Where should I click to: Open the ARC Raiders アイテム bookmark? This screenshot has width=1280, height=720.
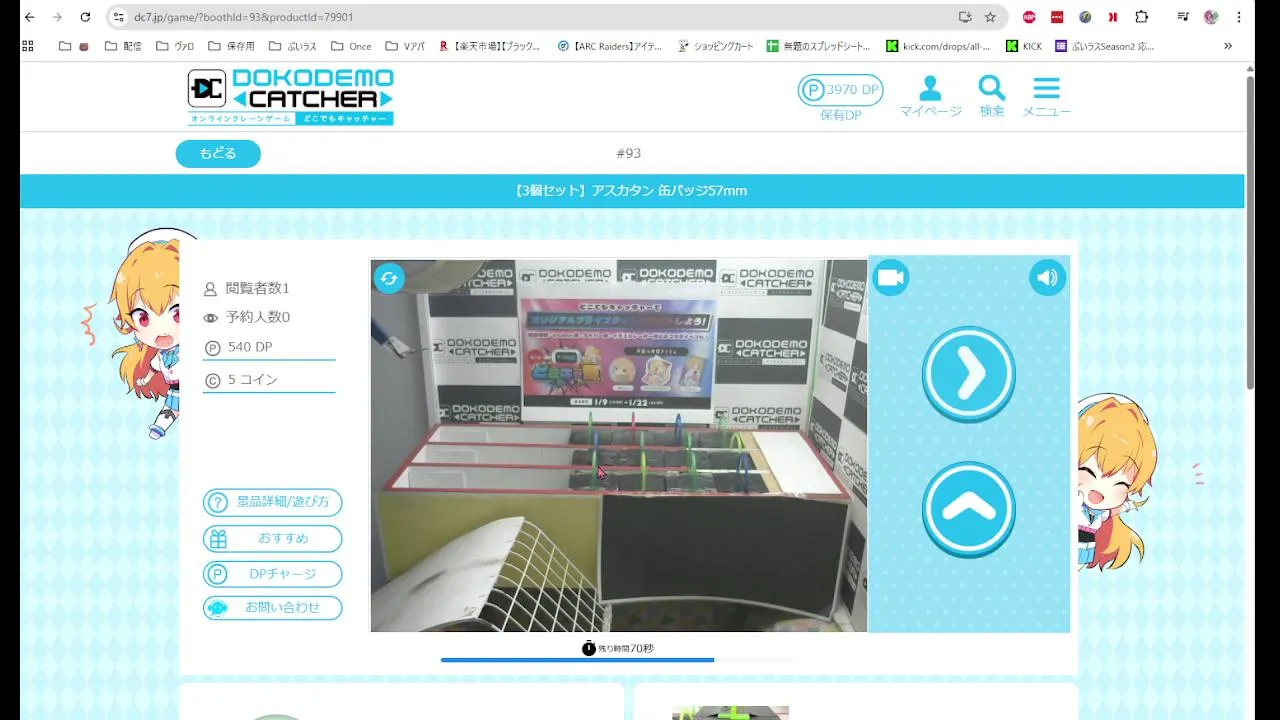(x=610, y=46)
